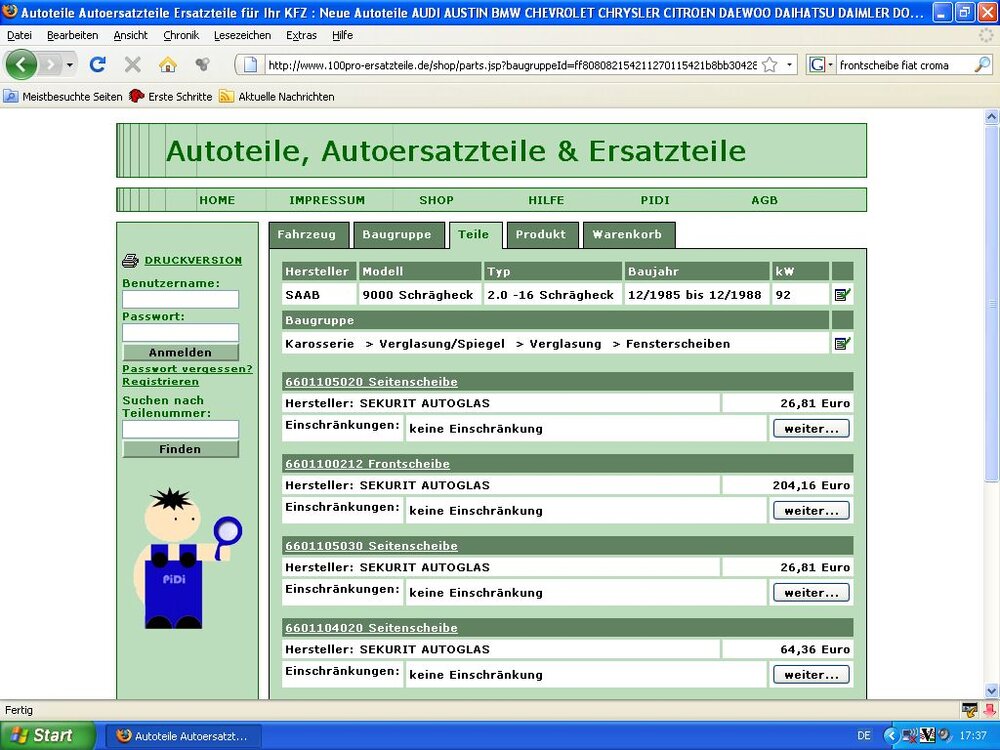Open Passwort vergessen? link
1000x750 pixels.
[188, 369]
